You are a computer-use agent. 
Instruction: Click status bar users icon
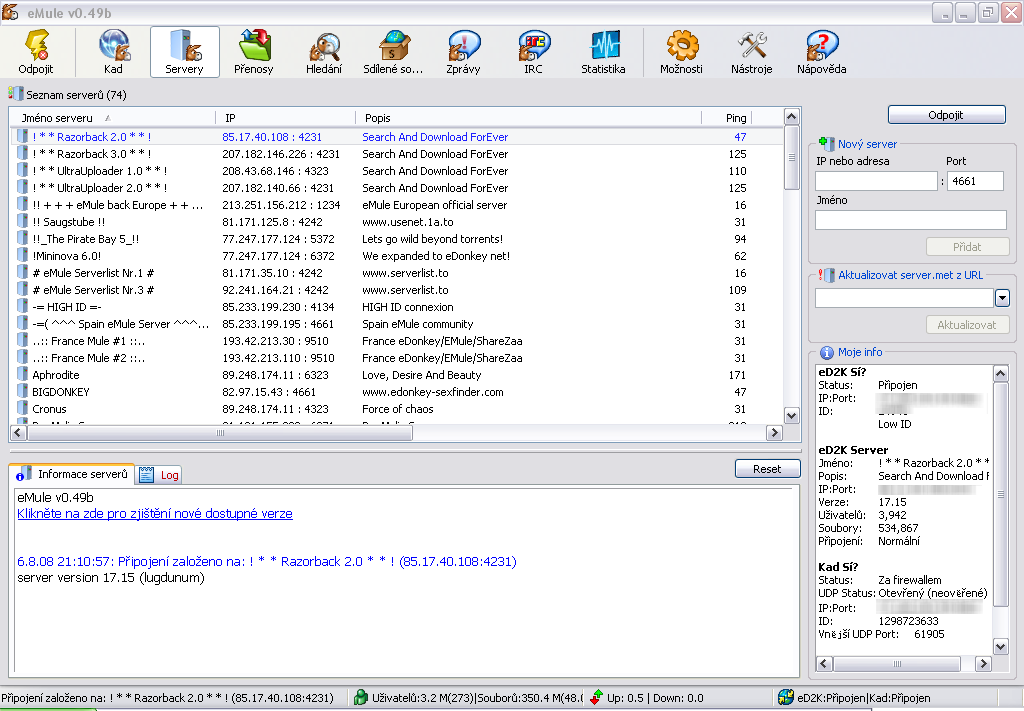tap(360, 698)
